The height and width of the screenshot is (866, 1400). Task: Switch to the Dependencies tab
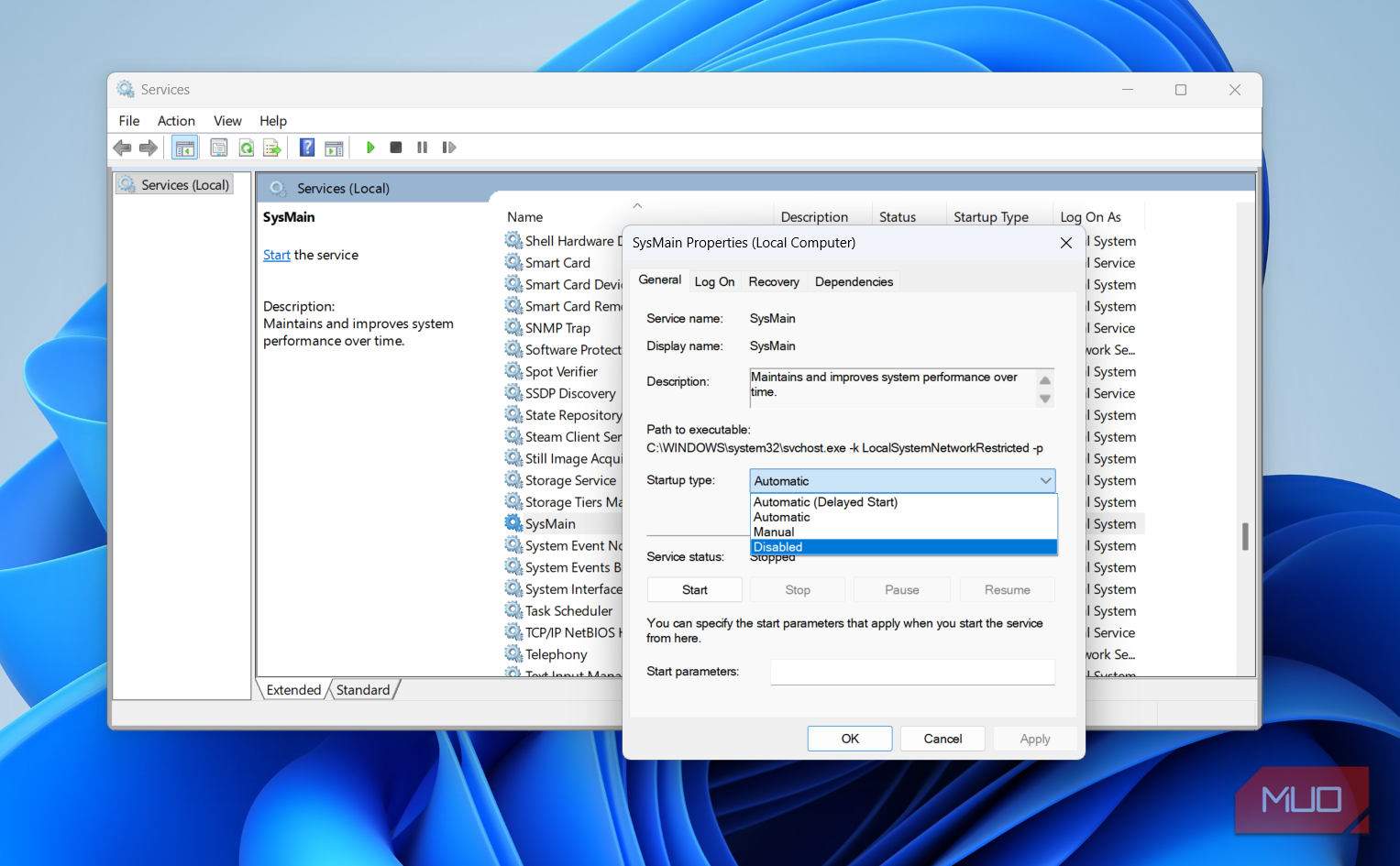tap(854, 282)
